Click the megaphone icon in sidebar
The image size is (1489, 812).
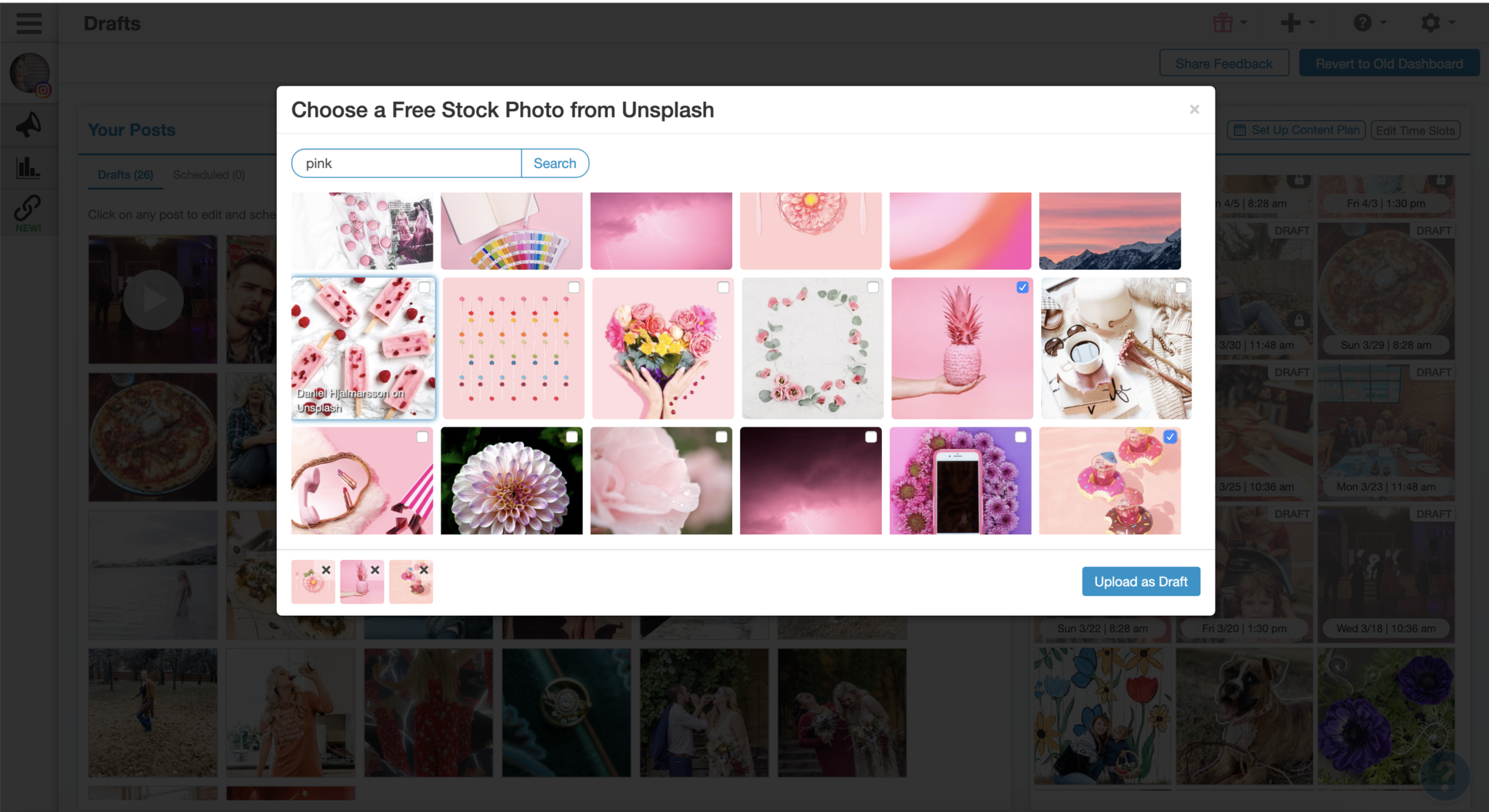click(28, 125)
